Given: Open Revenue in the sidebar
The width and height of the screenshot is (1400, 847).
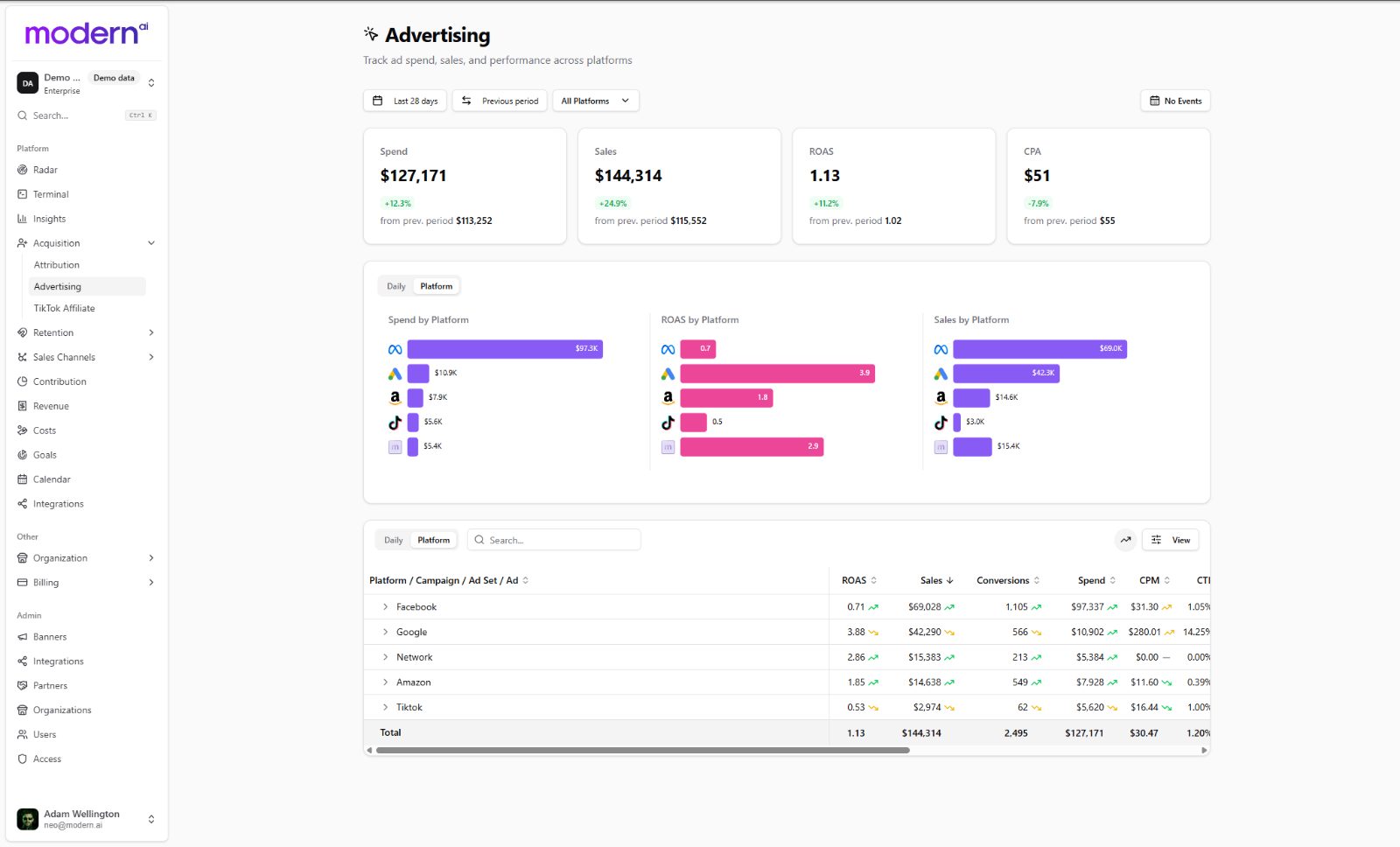Looking at the screenshot, I should 51,406.
